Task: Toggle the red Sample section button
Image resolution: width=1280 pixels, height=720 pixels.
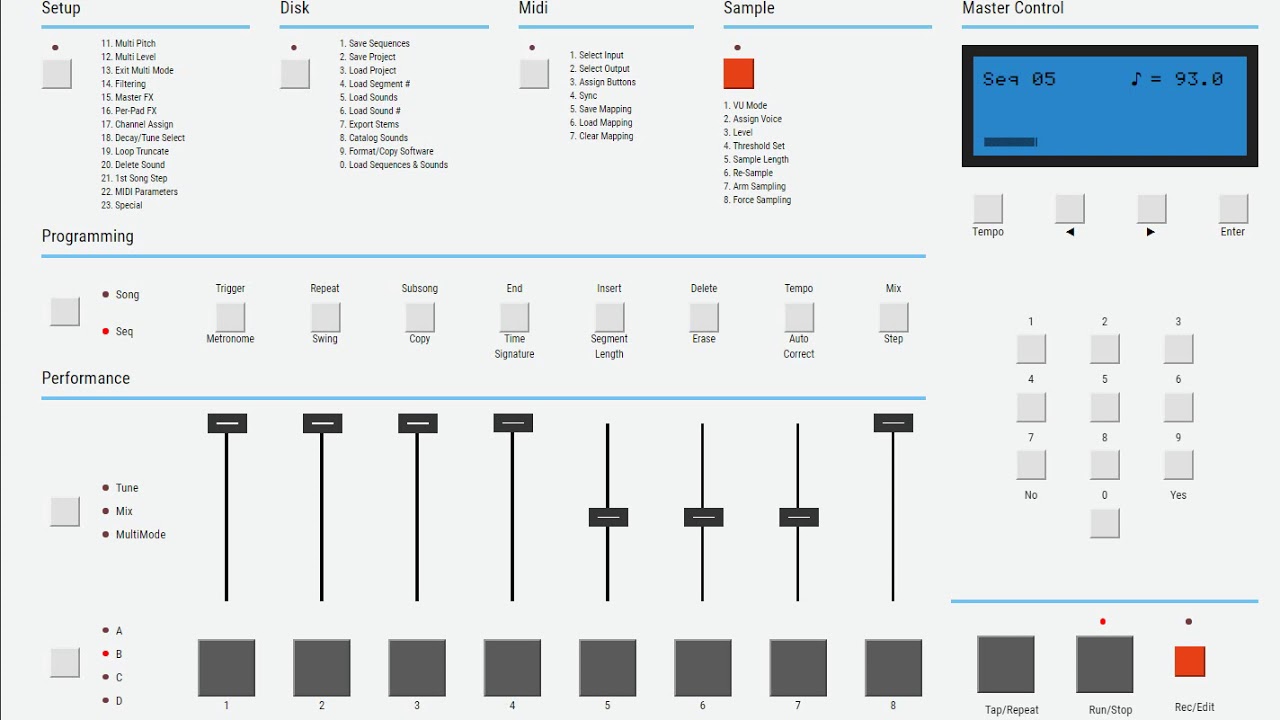Action: coord(738,74)
